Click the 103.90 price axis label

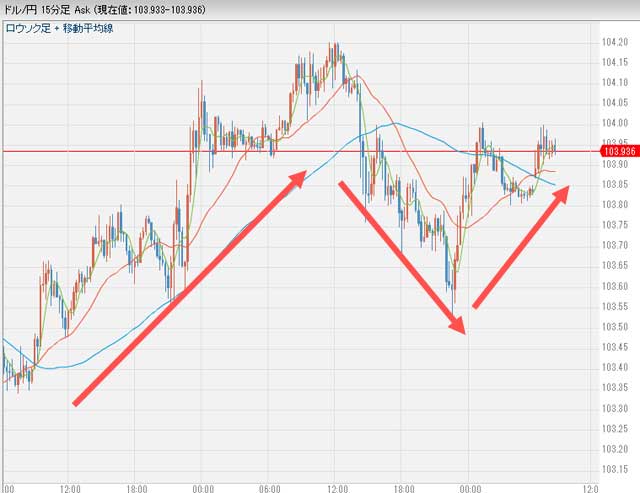coord(615,164)
